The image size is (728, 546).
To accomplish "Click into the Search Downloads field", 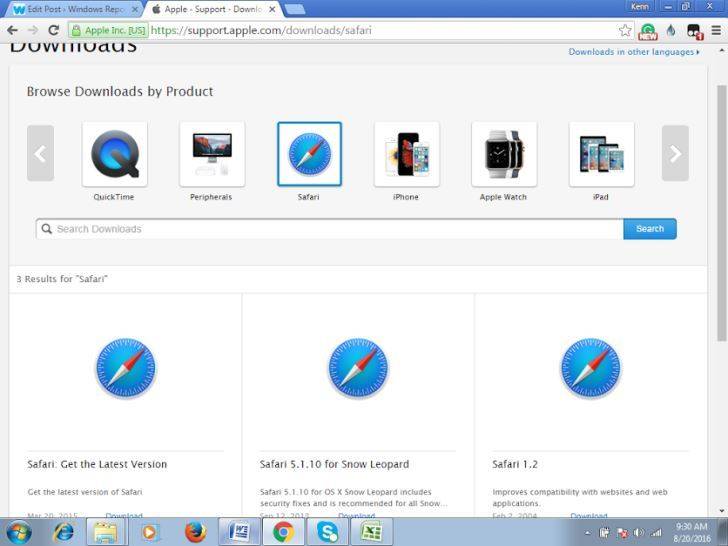I will (330, 229).
